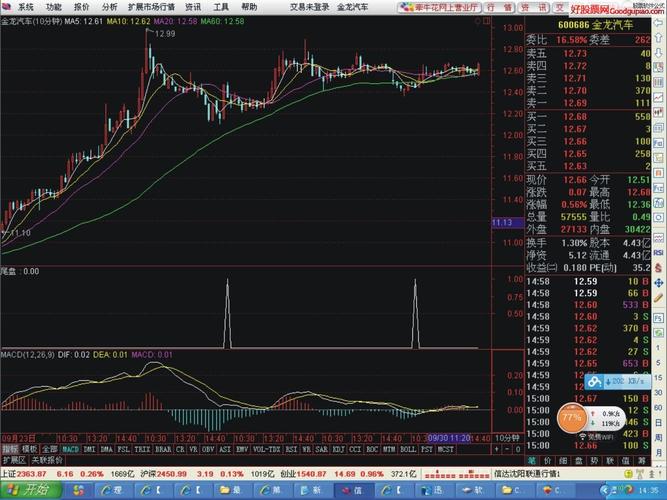Open the 扩展区 tab
Screen dimensions: 667x500
pos(14,460)
